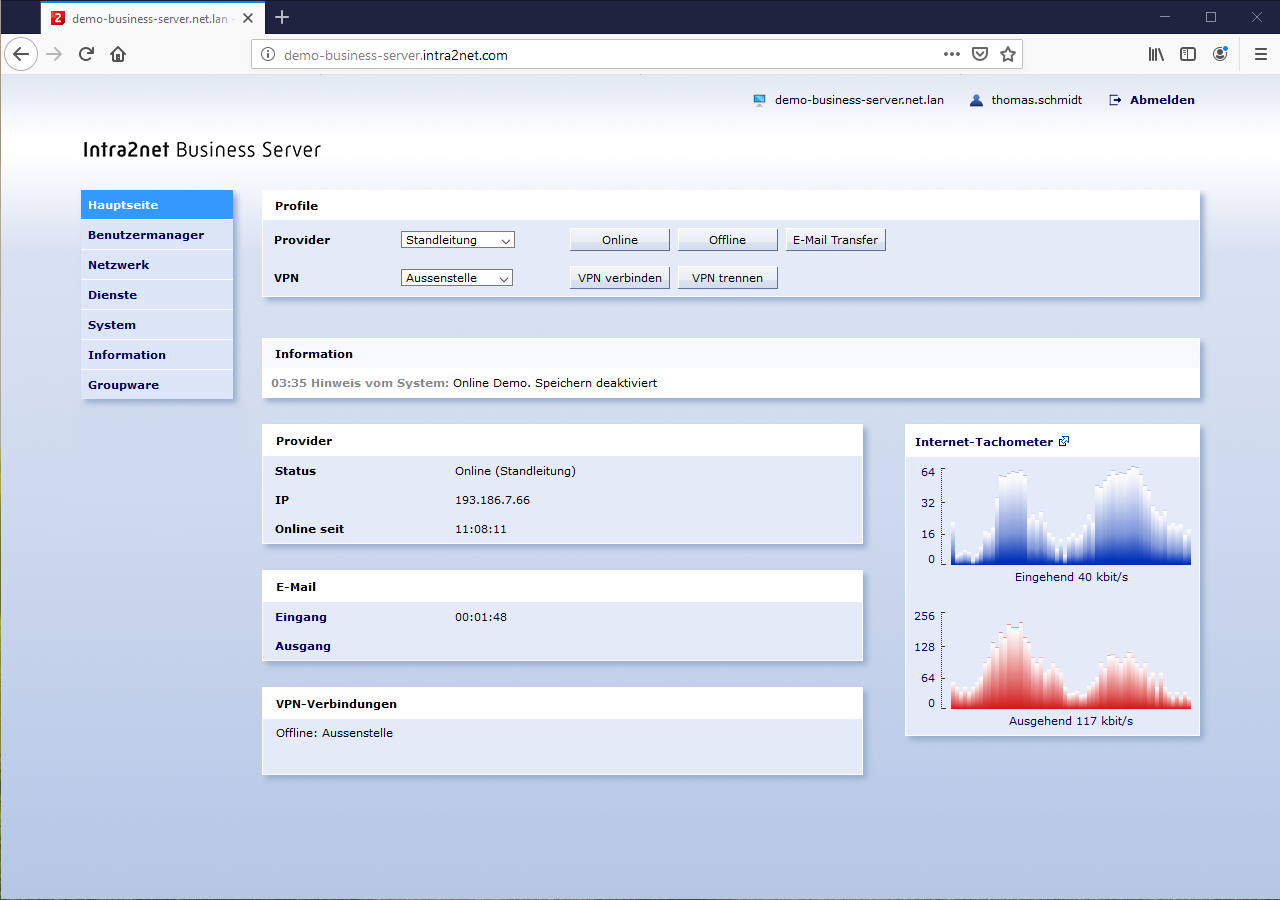The height and width of the screenshot is (900, 1280).
Task: Click the Online seit time 11:08:11
Action: (x=481, y=529)
